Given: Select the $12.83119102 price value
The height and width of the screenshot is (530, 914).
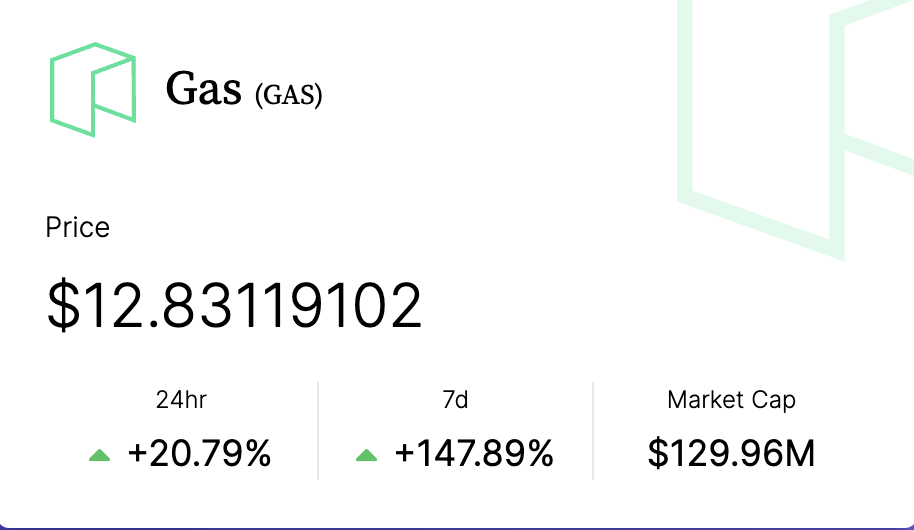Looking at the screenshot, I should tap(234, 305).
